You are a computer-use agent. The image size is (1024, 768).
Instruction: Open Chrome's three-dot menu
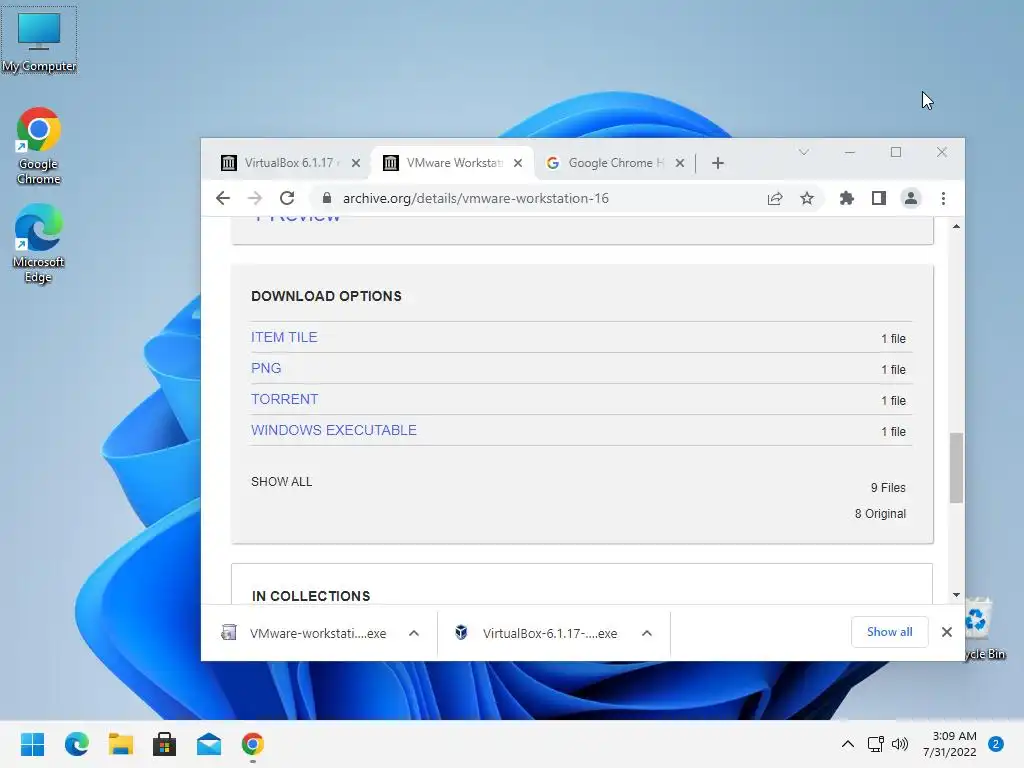pyautogui.click(x=943, y=198)
